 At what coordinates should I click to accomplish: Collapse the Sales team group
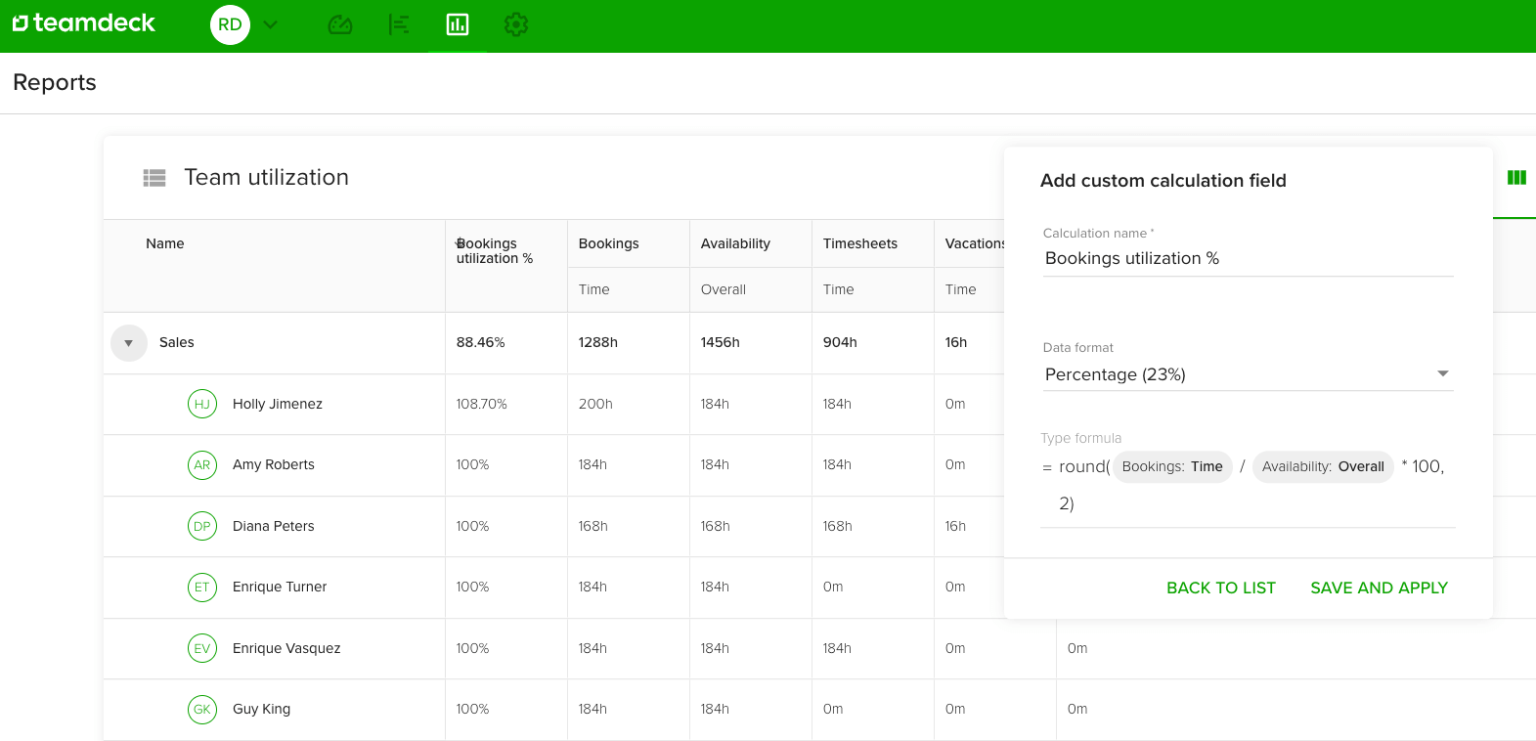(128, 342)
